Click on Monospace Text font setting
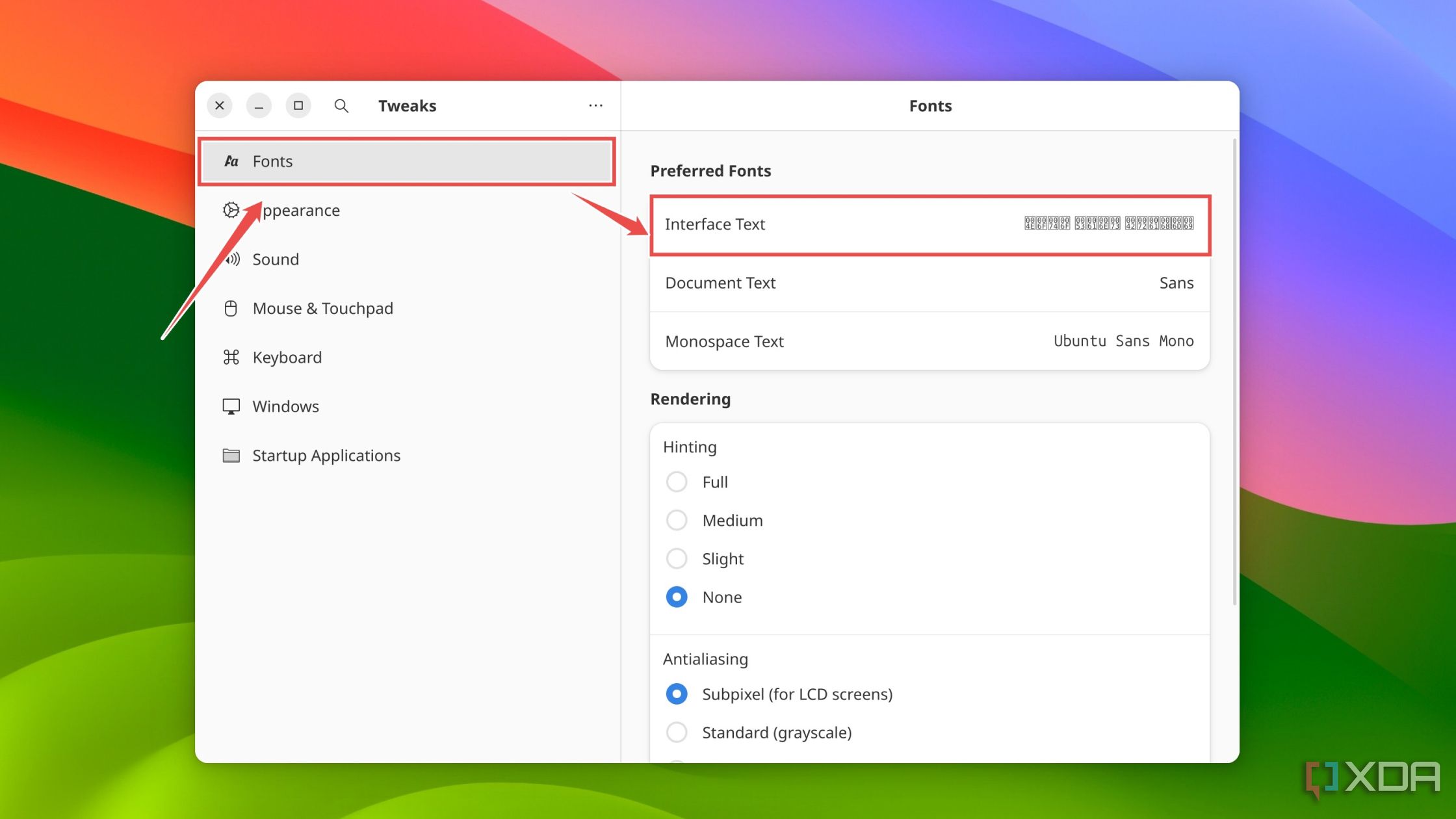The image size is (1456, 819). coord(929,340)
